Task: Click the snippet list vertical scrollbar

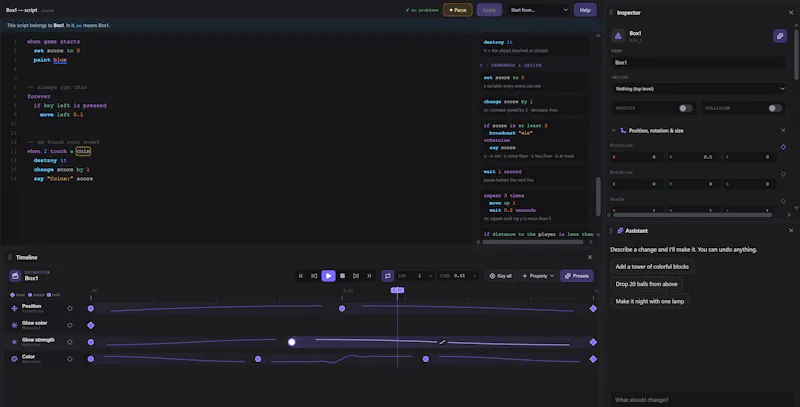Action: tap(598, 196)
